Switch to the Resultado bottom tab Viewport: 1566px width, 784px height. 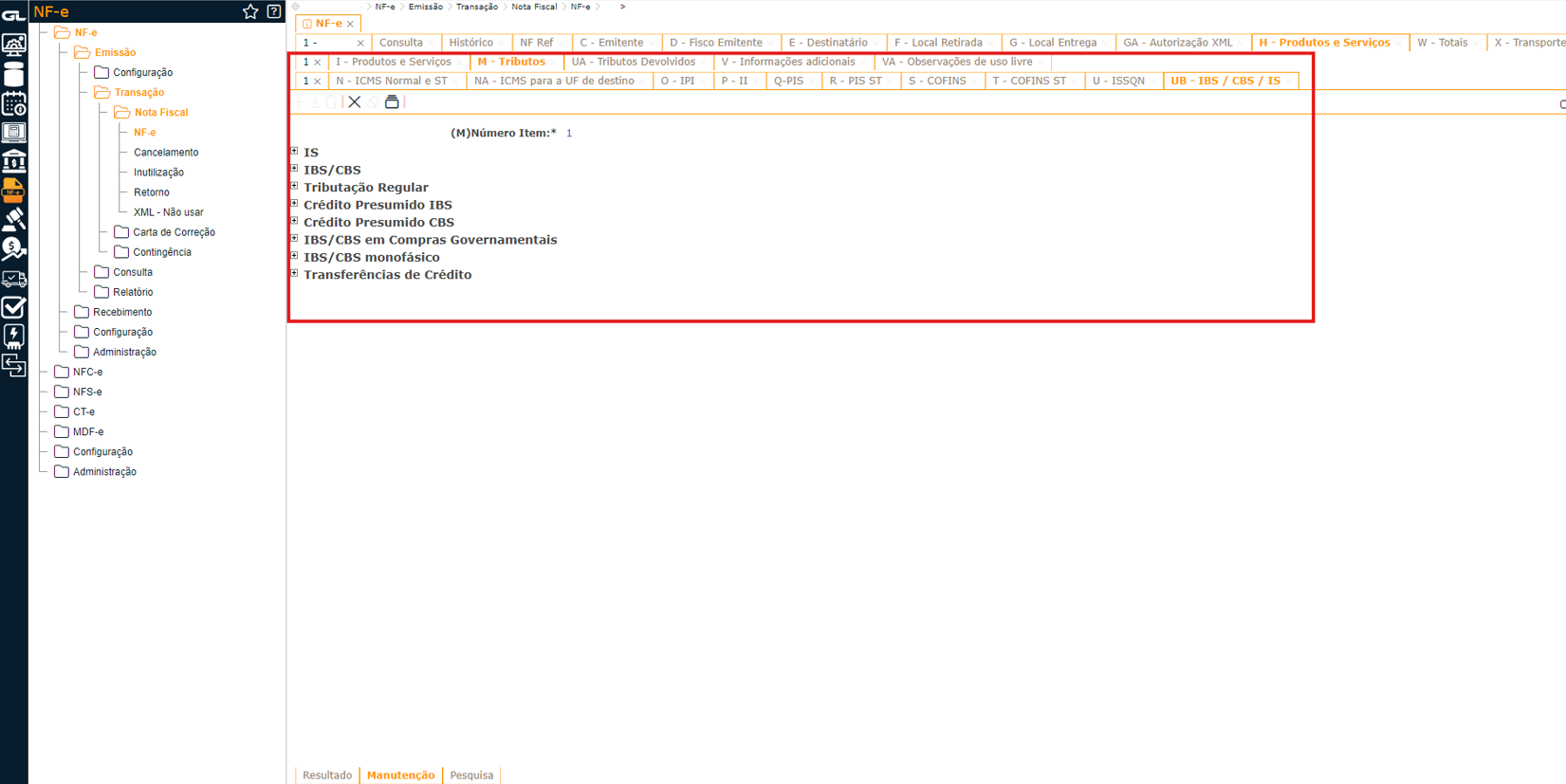(327, 775)
